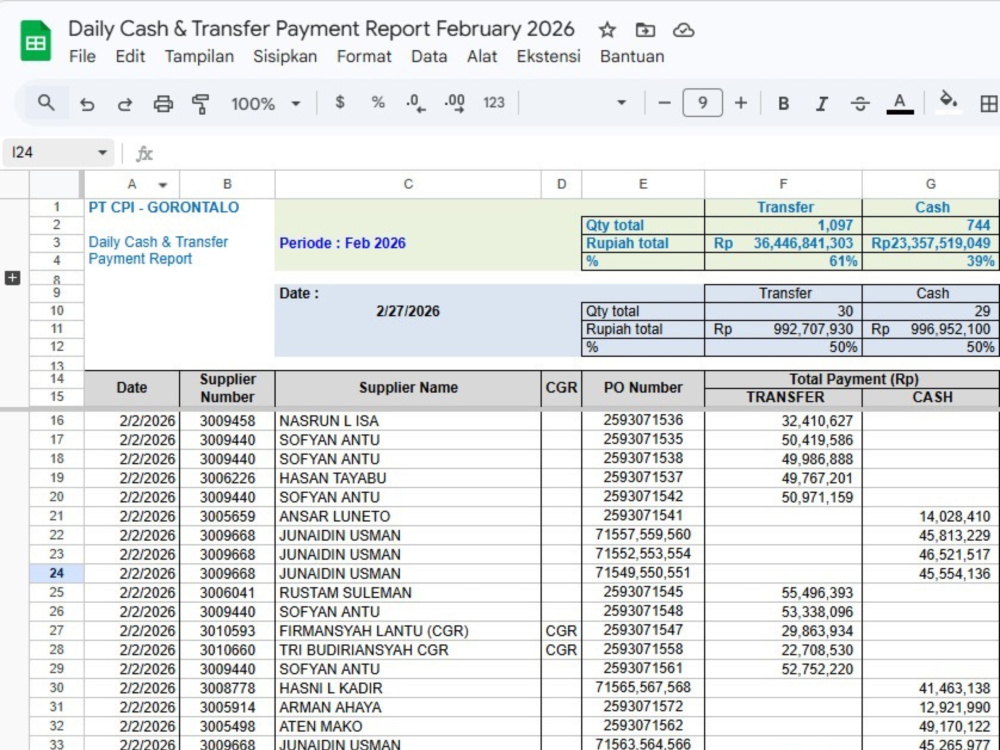Print the spreadsheet using printer icon
Viewport: 1000px width, 750px height.
(x=163, y=103)
